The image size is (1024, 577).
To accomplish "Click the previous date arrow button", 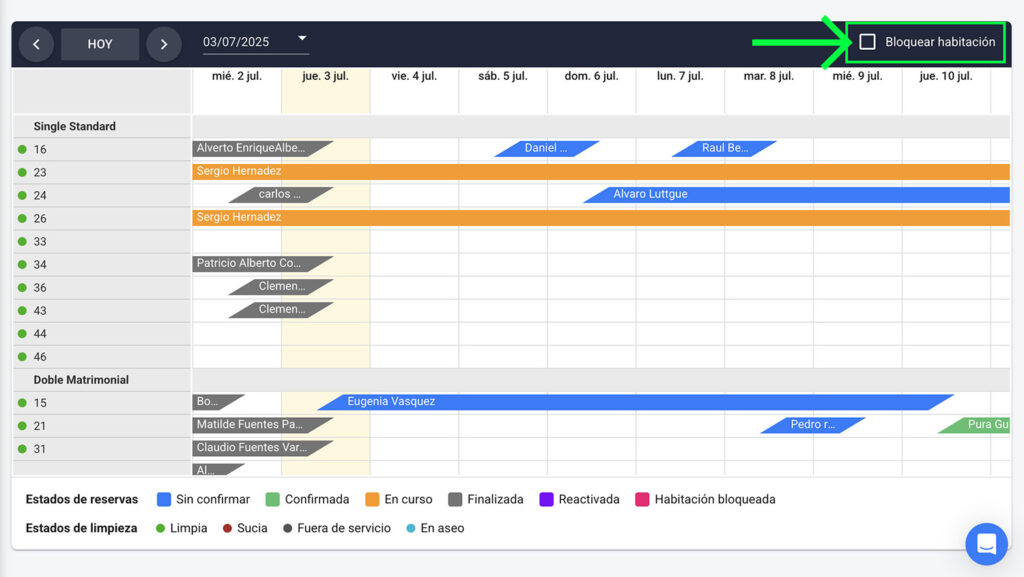I will [x=36, y=44].
